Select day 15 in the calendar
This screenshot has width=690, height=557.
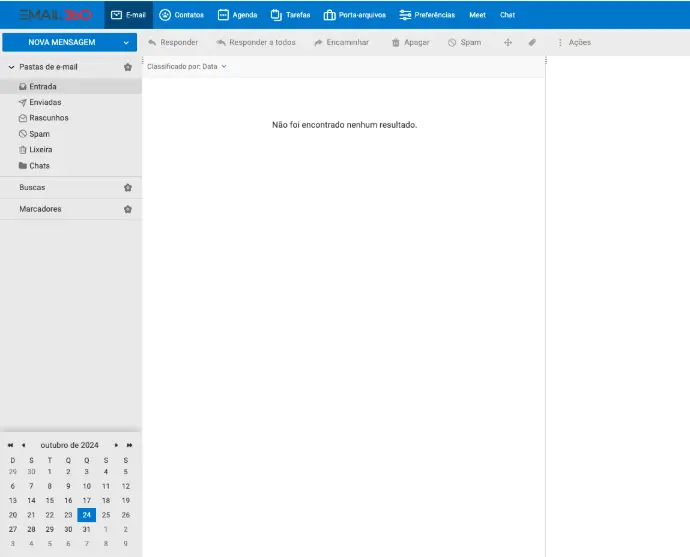[x=50, y=500]
